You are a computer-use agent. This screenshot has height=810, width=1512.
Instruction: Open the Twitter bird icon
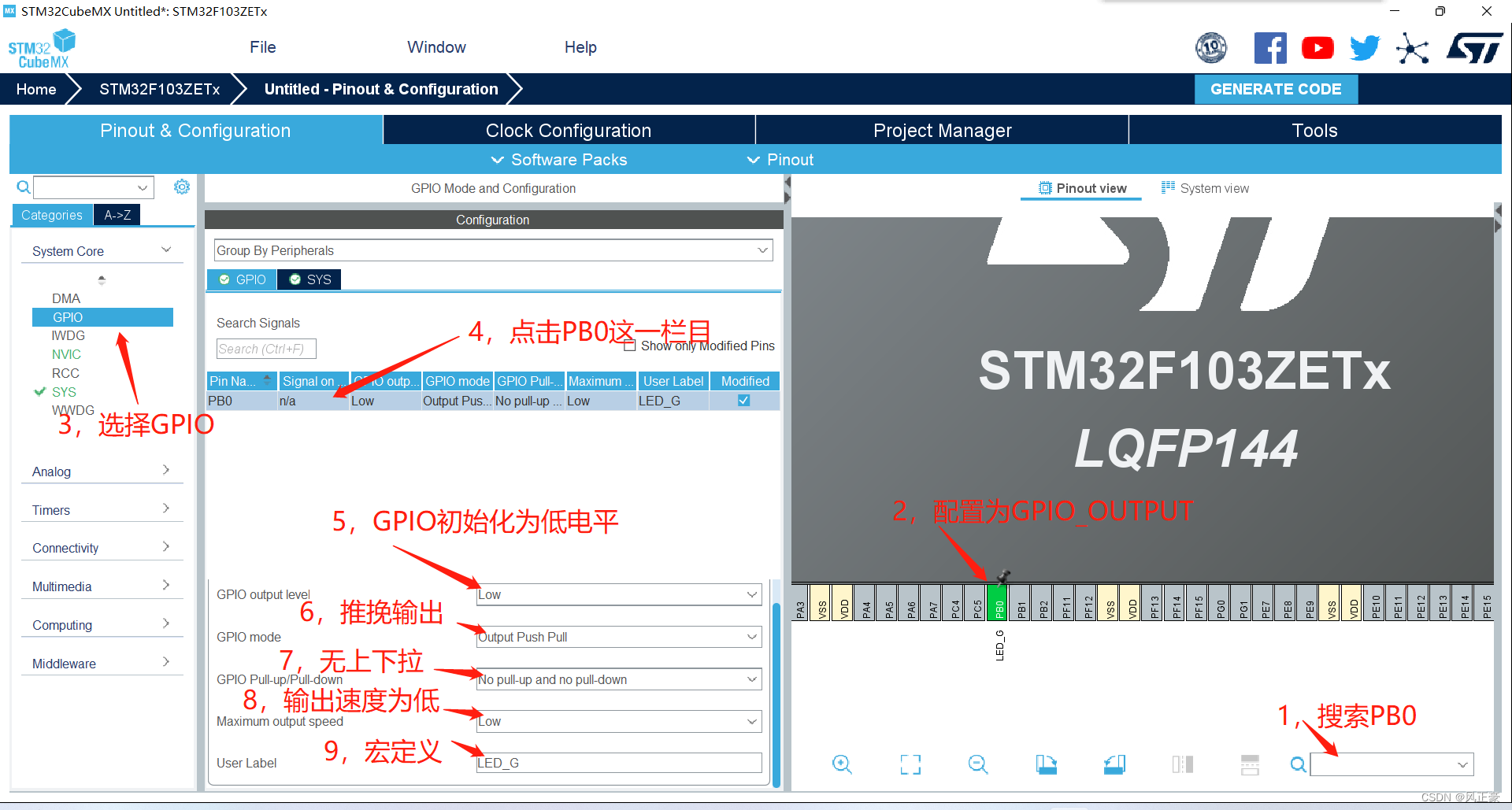(x=1365, y=48)
